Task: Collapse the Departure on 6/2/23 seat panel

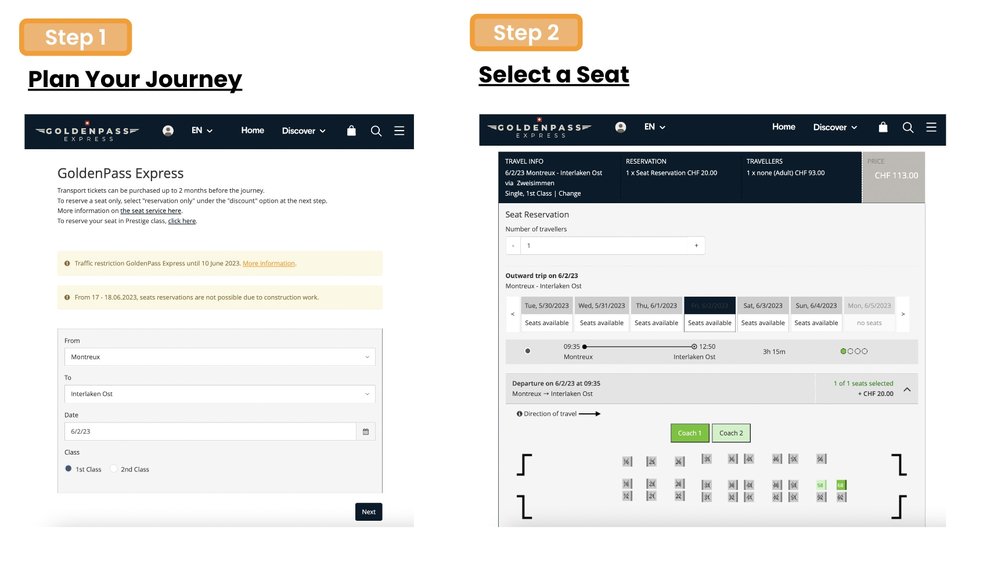Action: [907, 389]
